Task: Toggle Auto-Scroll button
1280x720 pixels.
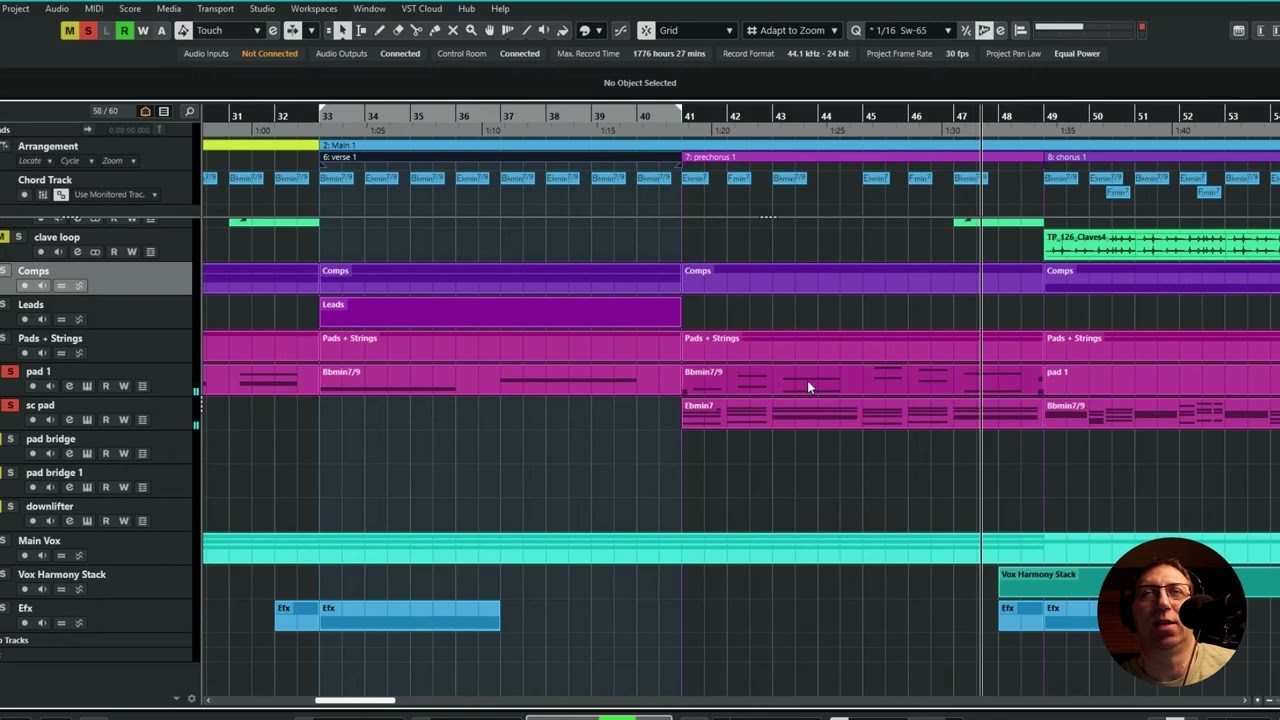Action: coord(293,30)
